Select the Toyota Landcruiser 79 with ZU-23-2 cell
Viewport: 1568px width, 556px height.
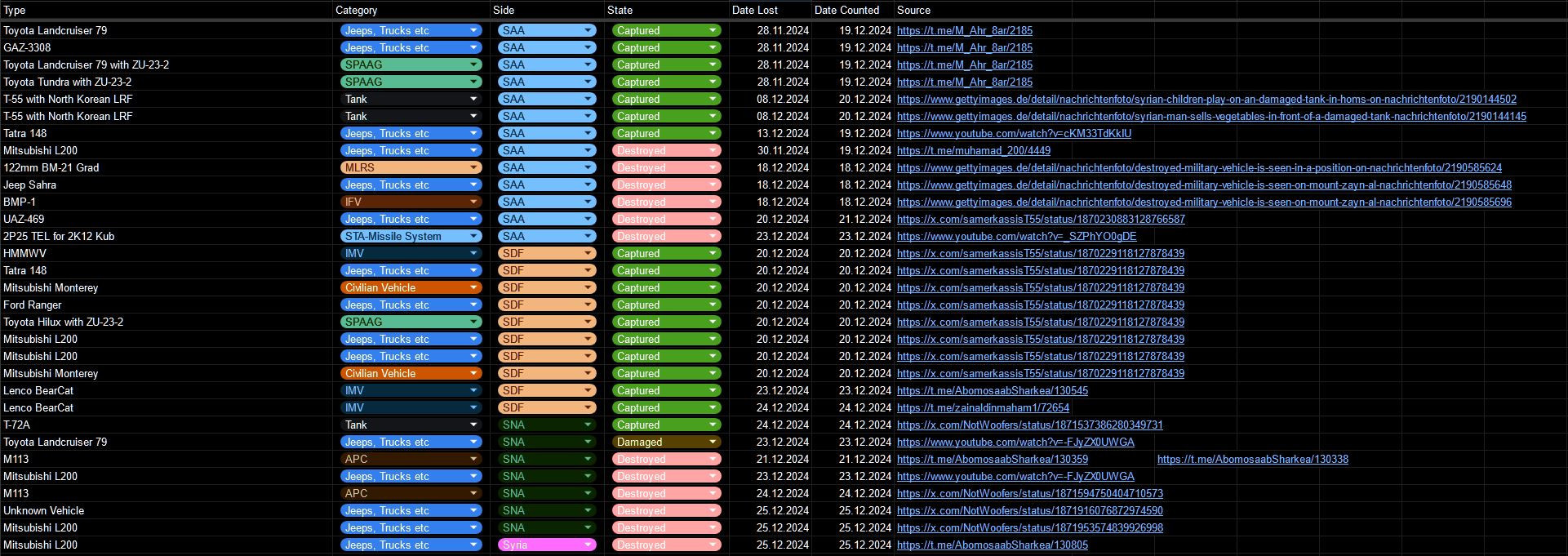[167, 64]
